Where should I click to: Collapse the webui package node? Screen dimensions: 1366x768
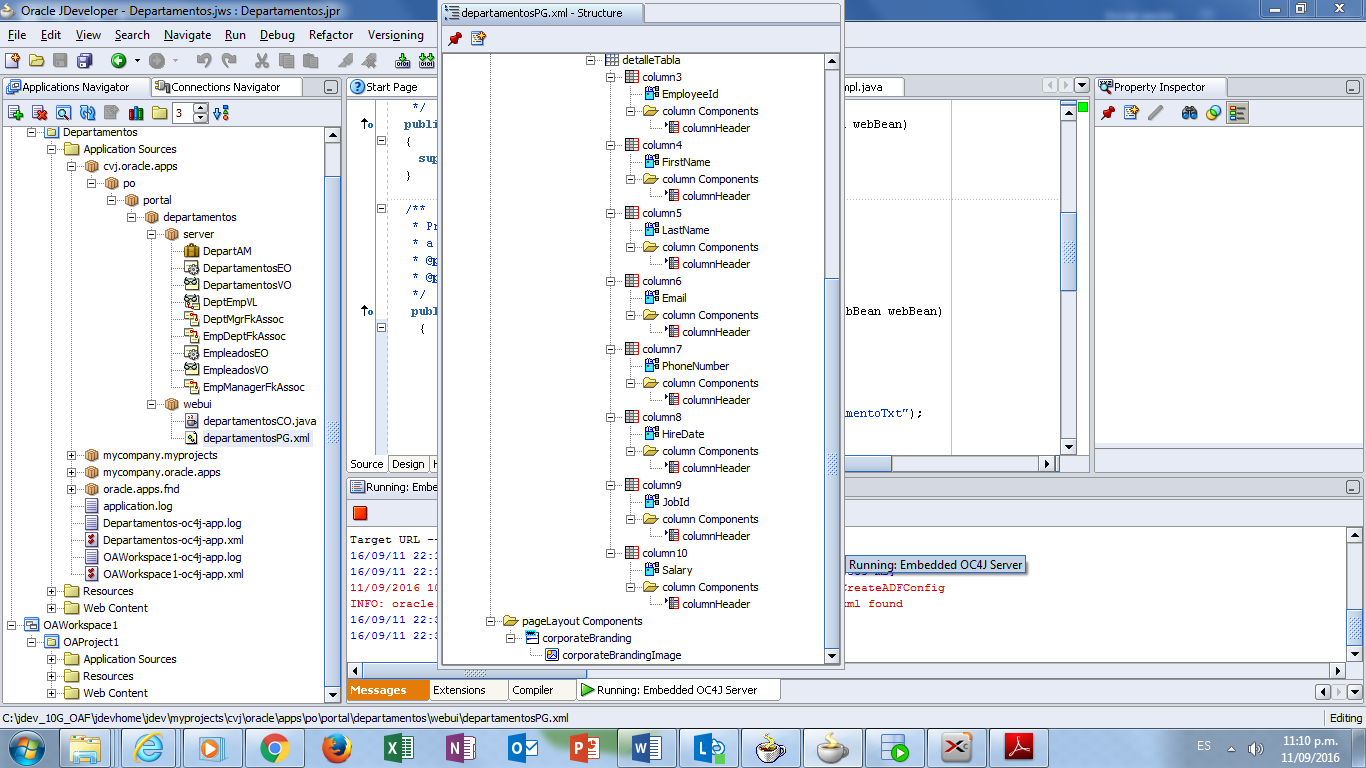(152, 405)
